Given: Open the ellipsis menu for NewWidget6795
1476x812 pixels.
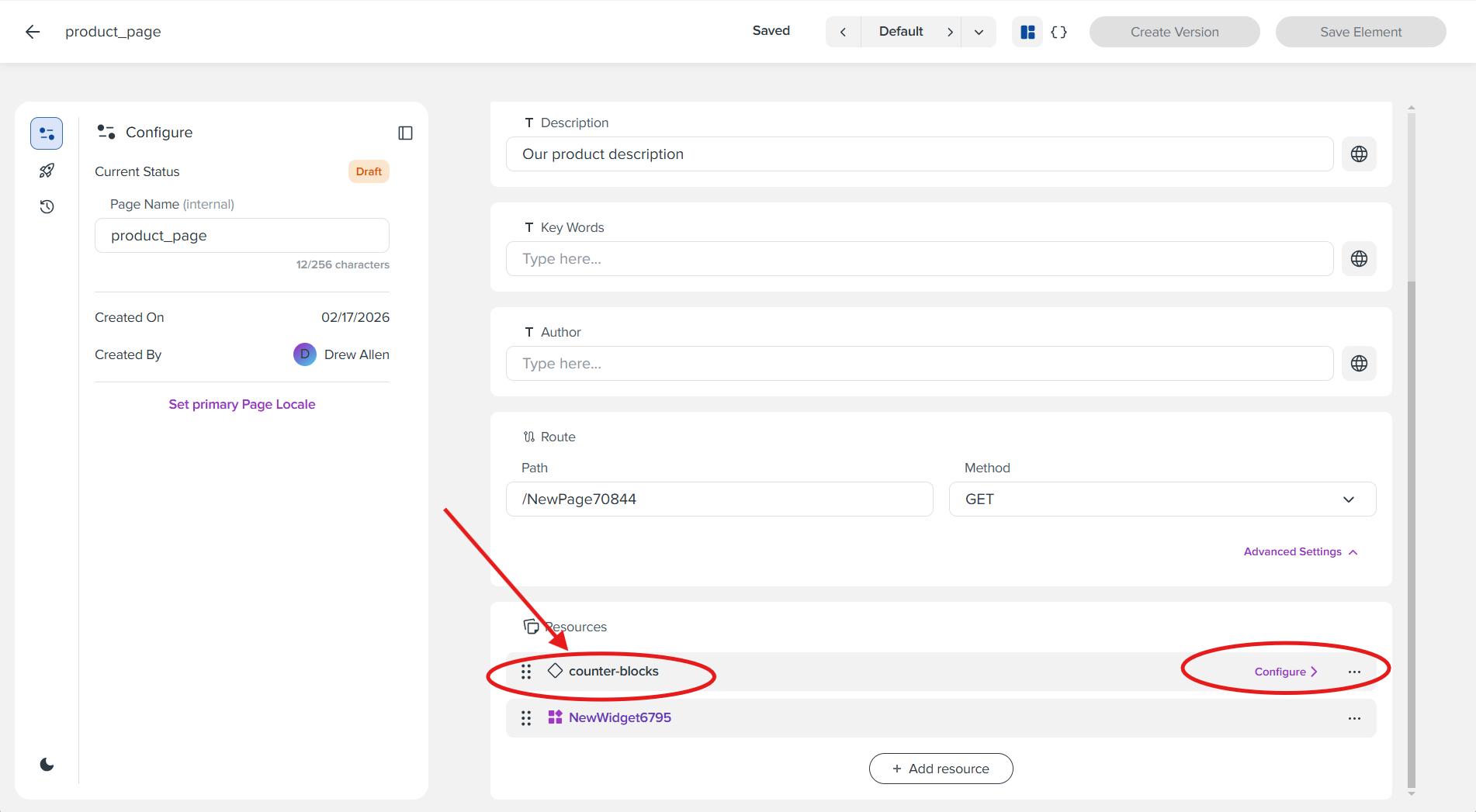Looking at the screenshot, I should [x=1355, y=718].
